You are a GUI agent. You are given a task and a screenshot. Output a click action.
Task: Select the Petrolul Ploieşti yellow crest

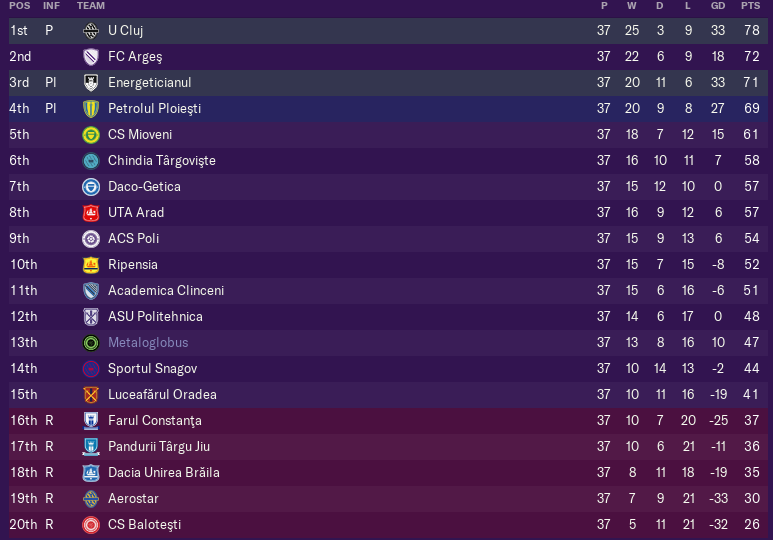(x=91, y=108)
